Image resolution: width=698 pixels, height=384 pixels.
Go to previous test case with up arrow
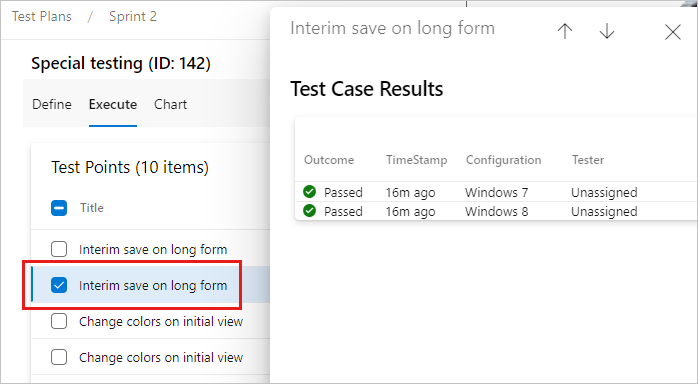(x=565, y=31)
